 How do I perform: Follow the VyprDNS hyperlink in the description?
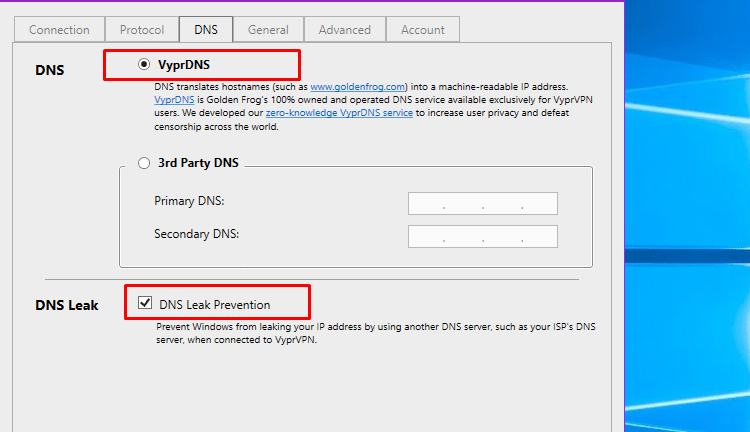[x=174, y=100]
